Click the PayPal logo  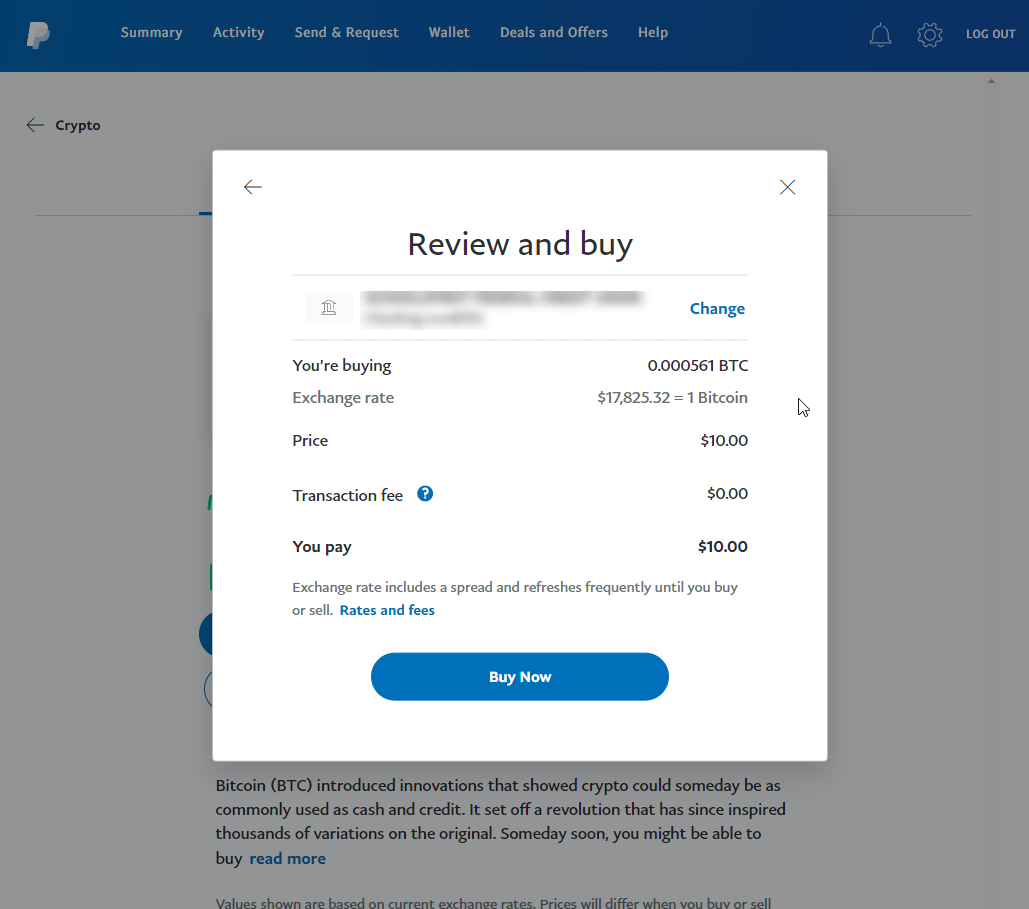(x=39, y=34)
